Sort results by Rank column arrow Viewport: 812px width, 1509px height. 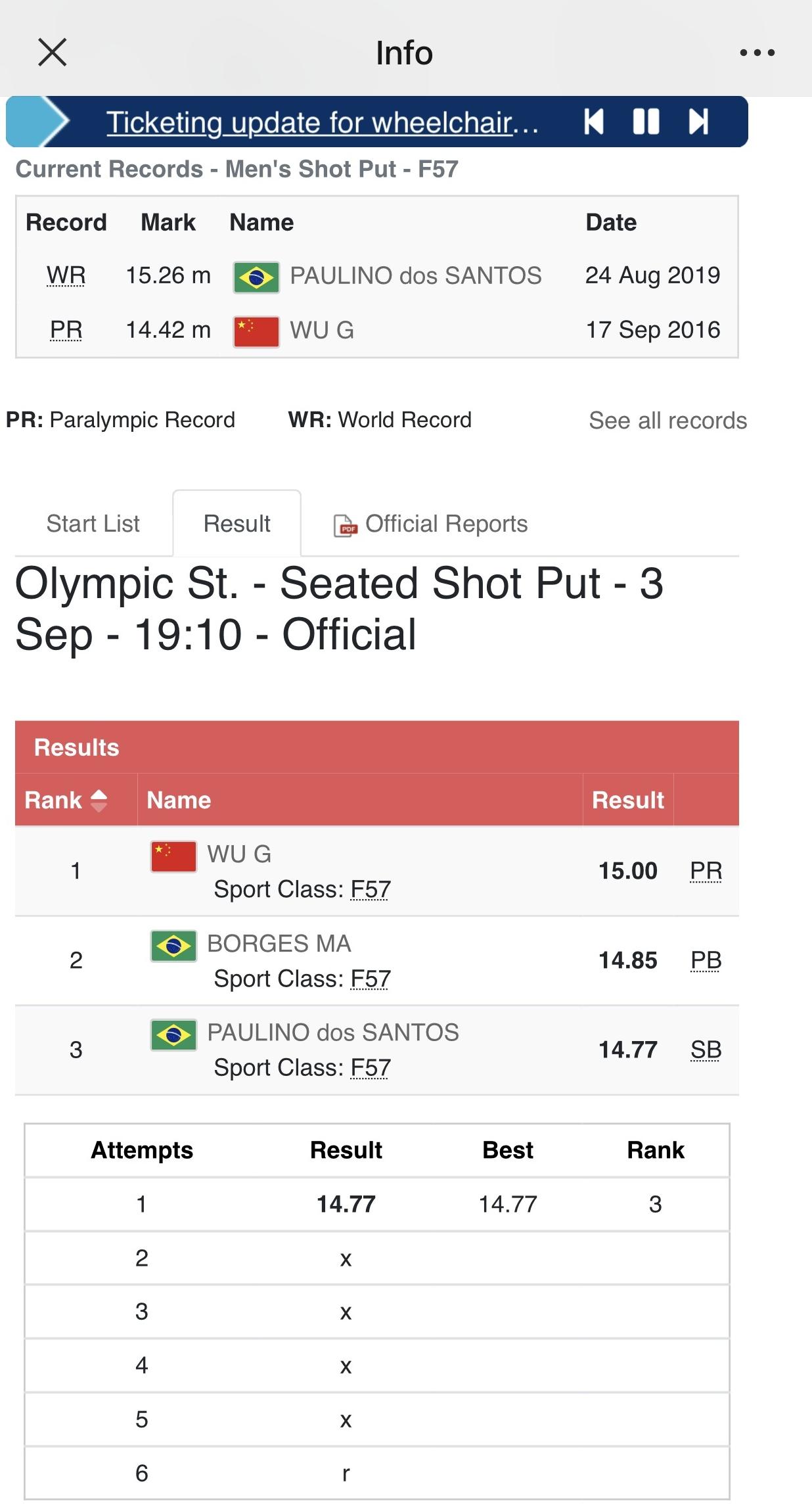99,800
